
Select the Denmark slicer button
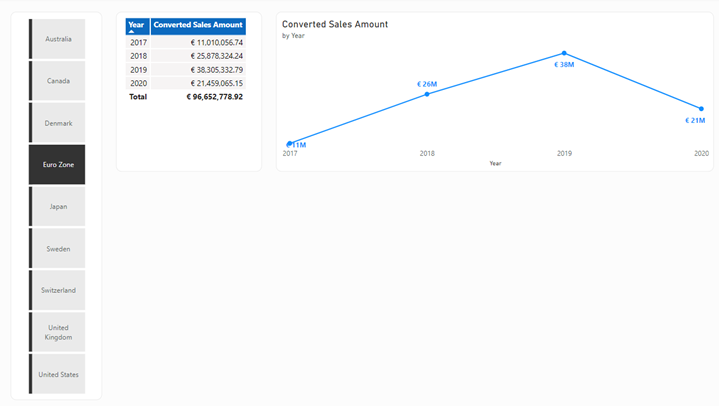click(57, 123)
